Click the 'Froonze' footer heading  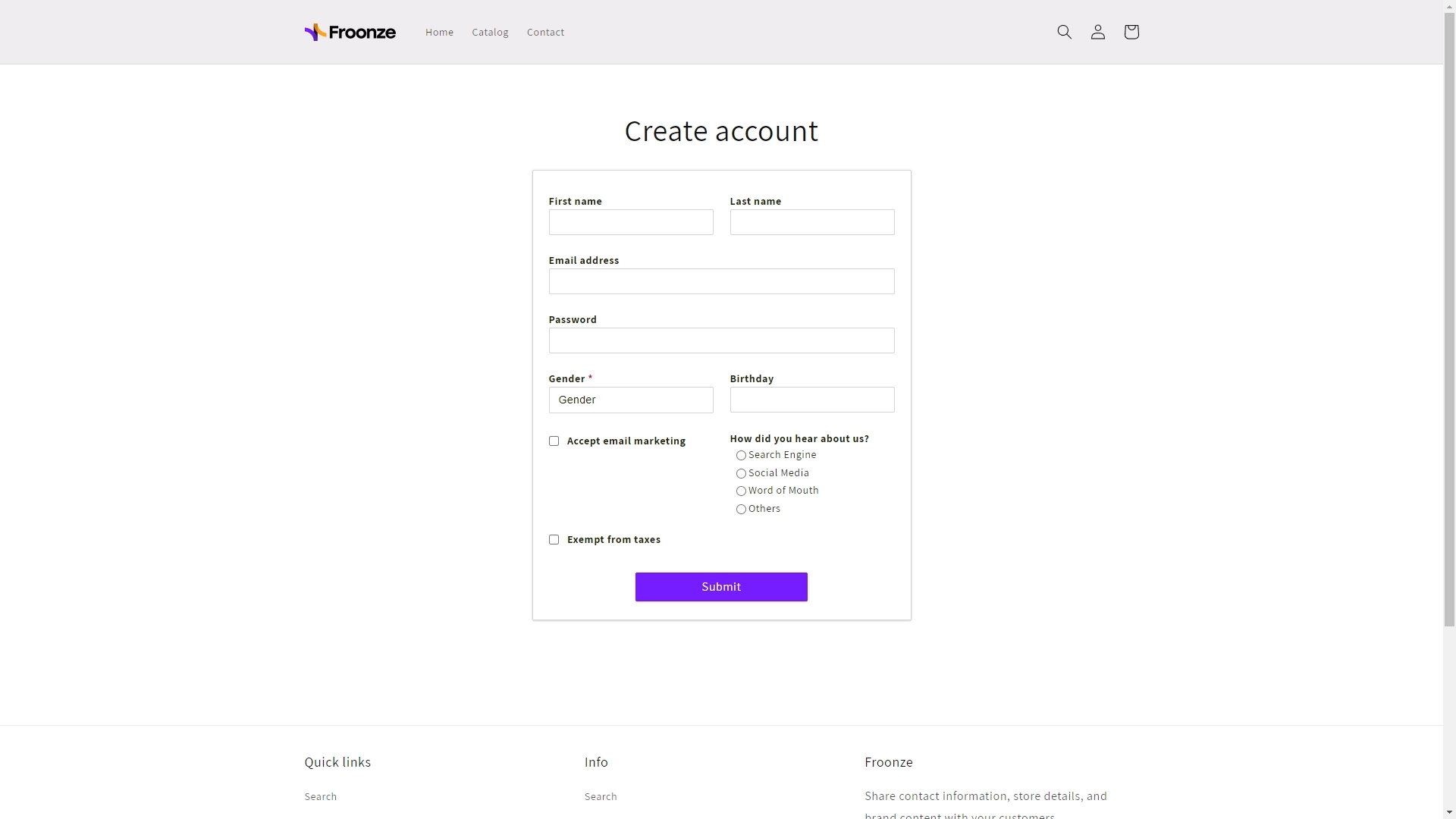point(889,762)
